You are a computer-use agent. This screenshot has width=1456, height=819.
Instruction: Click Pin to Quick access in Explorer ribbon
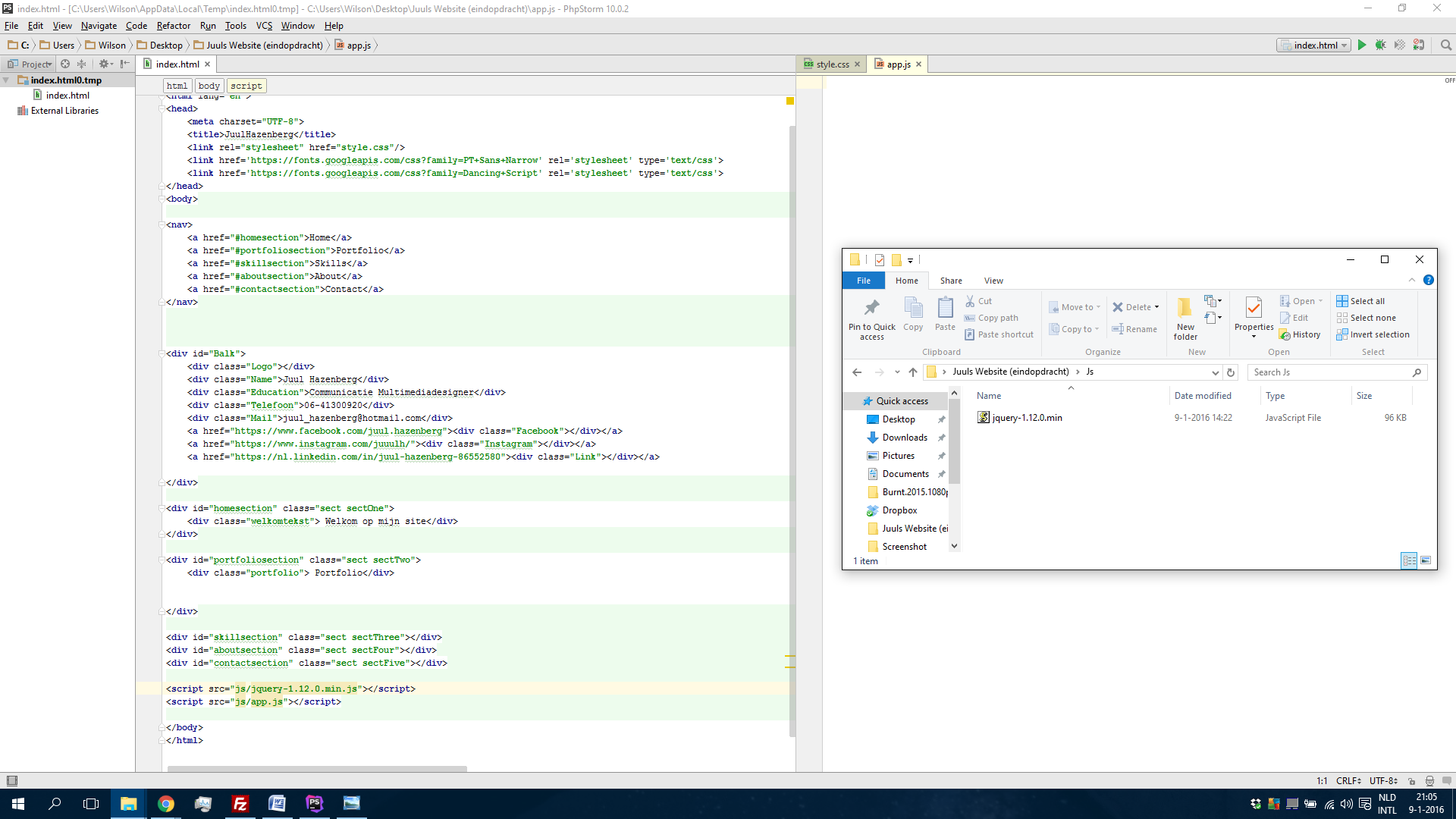click(872, 319)
